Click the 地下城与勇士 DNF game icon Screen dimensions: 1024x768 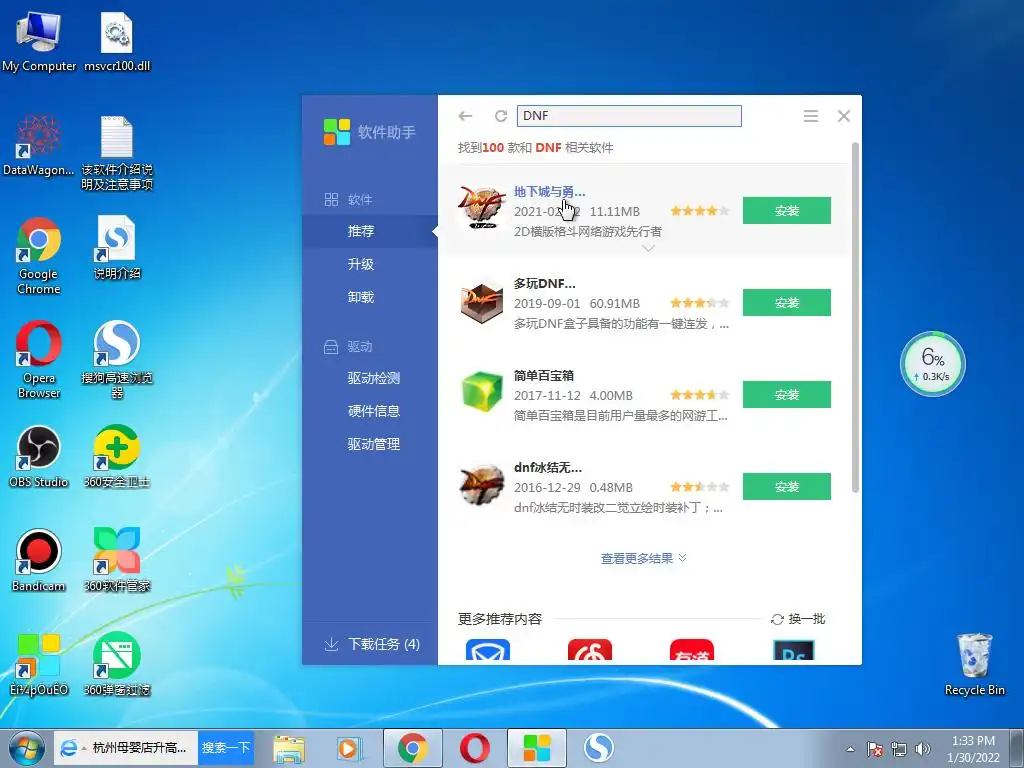tap(481, 208)
